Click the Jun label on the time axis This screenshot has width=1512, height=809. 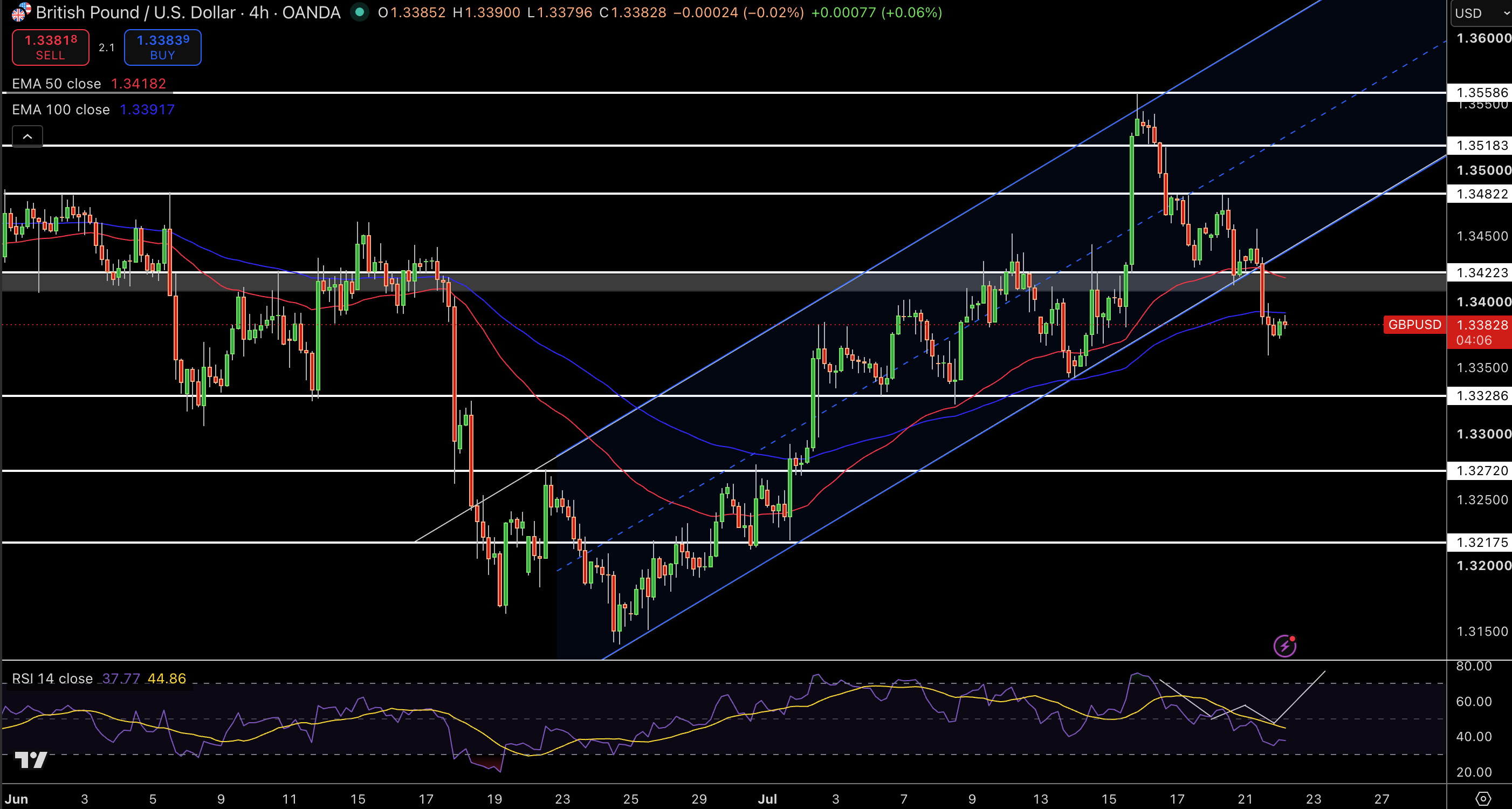(x=16, y=799)
